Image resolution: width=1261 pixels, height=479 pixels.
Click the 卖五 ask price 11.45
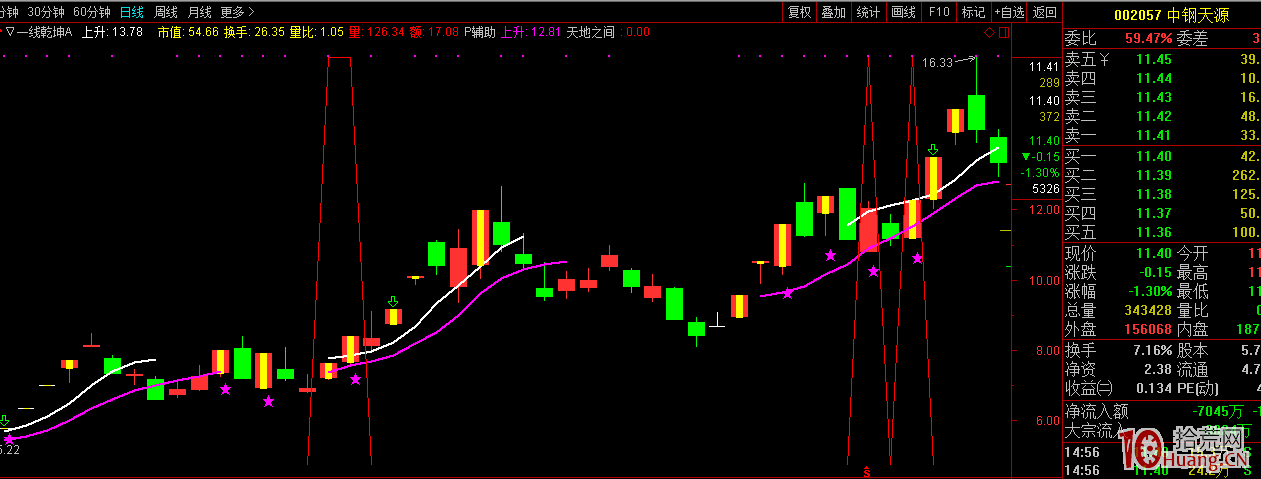(x=1153, y=59)
